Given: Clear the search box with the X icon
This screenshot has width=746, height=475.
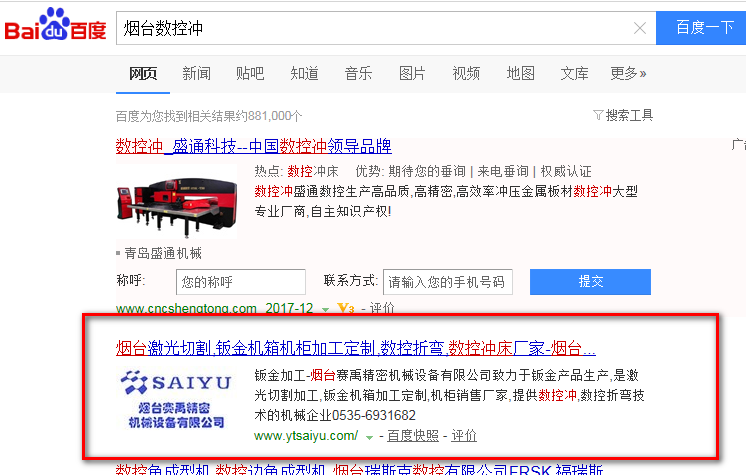Looking at the screenshot, I should (x=640, y=28).
